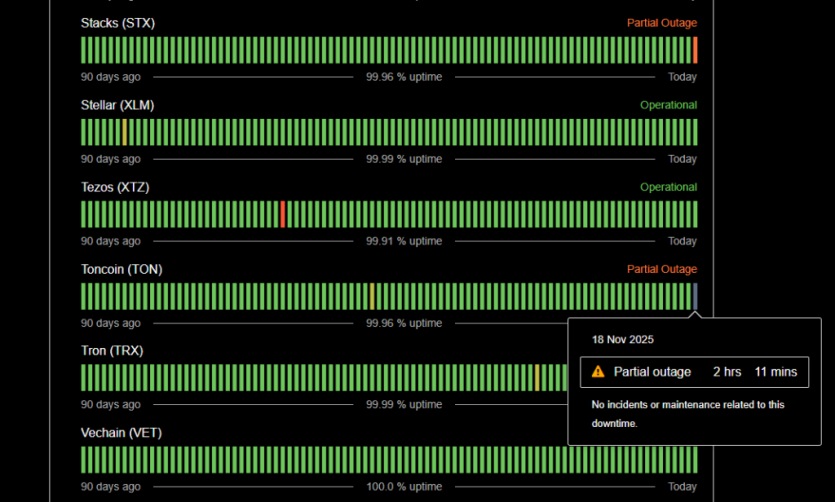Click the Today label under Vechain
This screenshot has width=835, height=502.
682,486
